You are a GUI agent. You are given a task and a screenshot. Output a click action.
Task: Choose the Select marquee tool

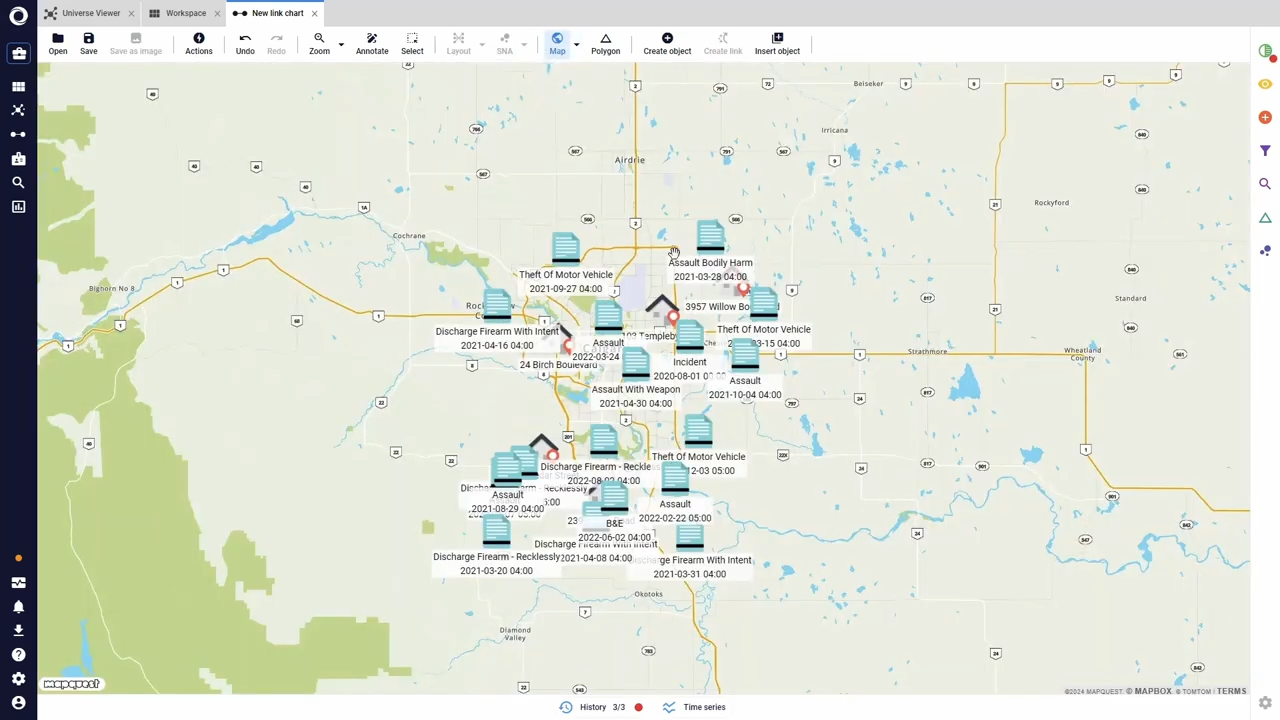(412, 43)
